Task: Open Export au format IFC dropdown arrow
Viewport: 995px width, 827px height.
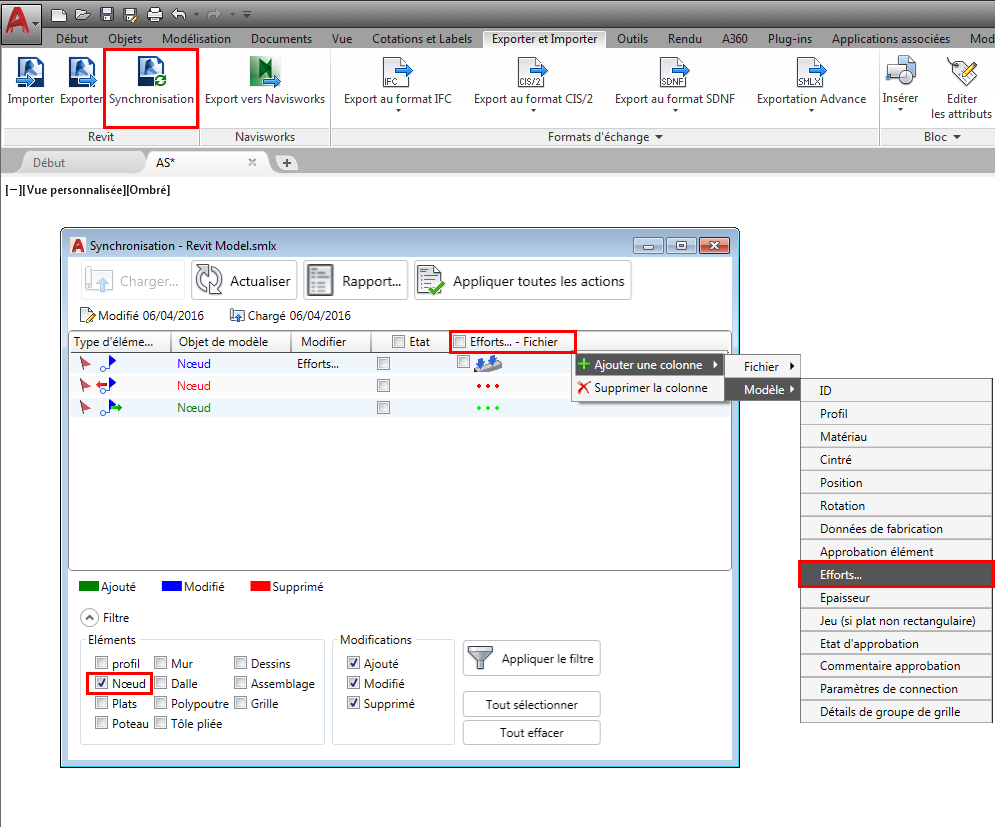Action: pos(399,111)
